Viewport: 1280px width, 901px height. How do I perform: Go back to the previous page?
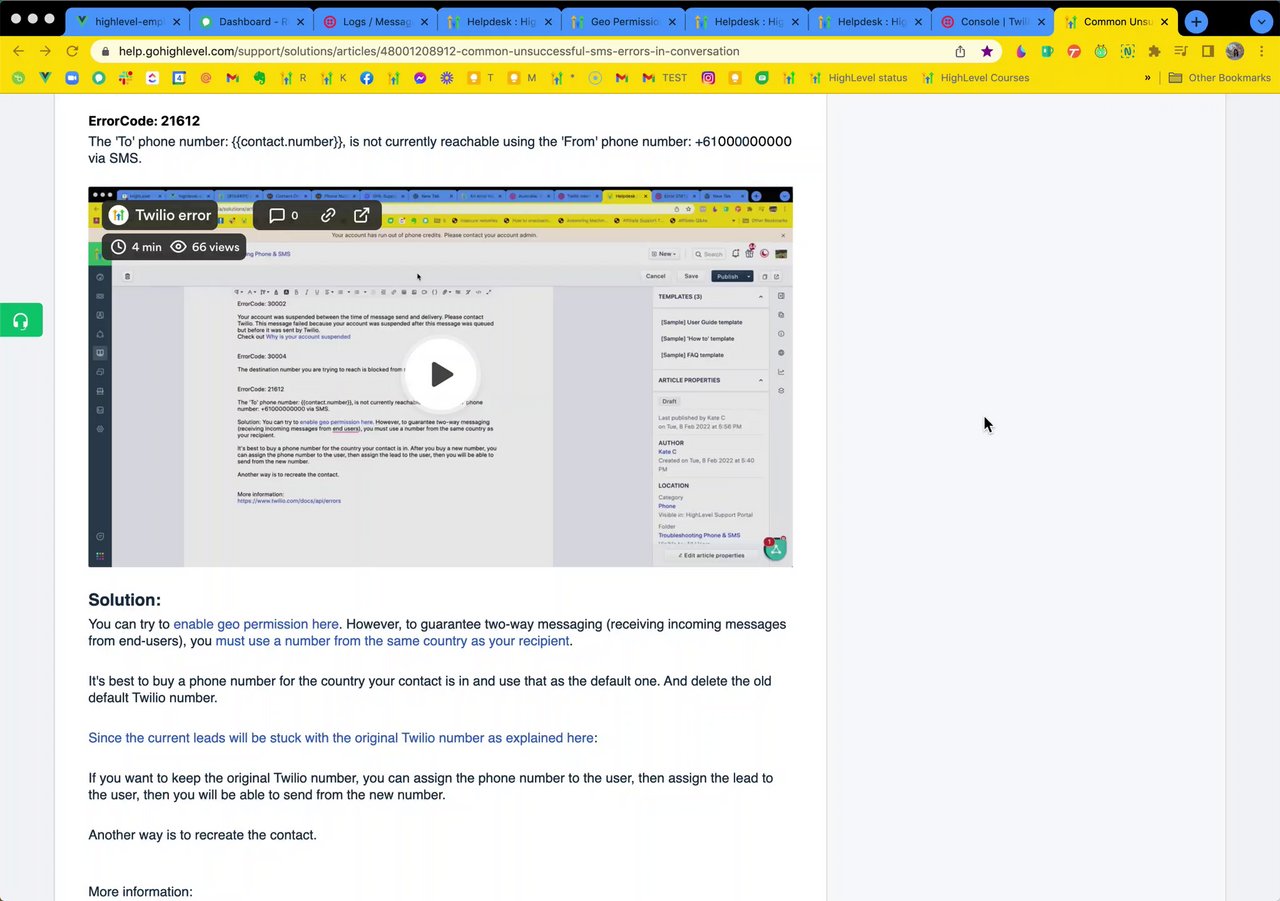pyautogui.click(x=18, y=51)
